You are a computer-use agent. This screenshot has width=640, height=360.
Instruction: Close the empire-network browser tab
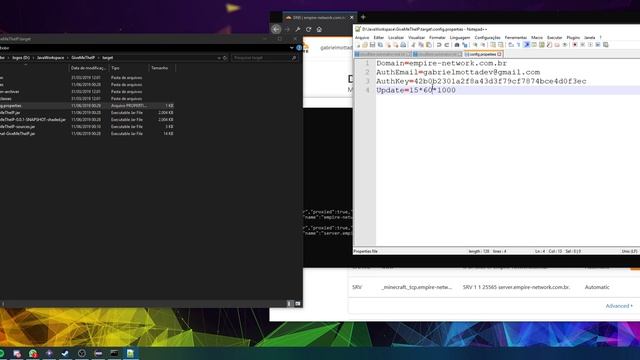click(x=351, y=18)
